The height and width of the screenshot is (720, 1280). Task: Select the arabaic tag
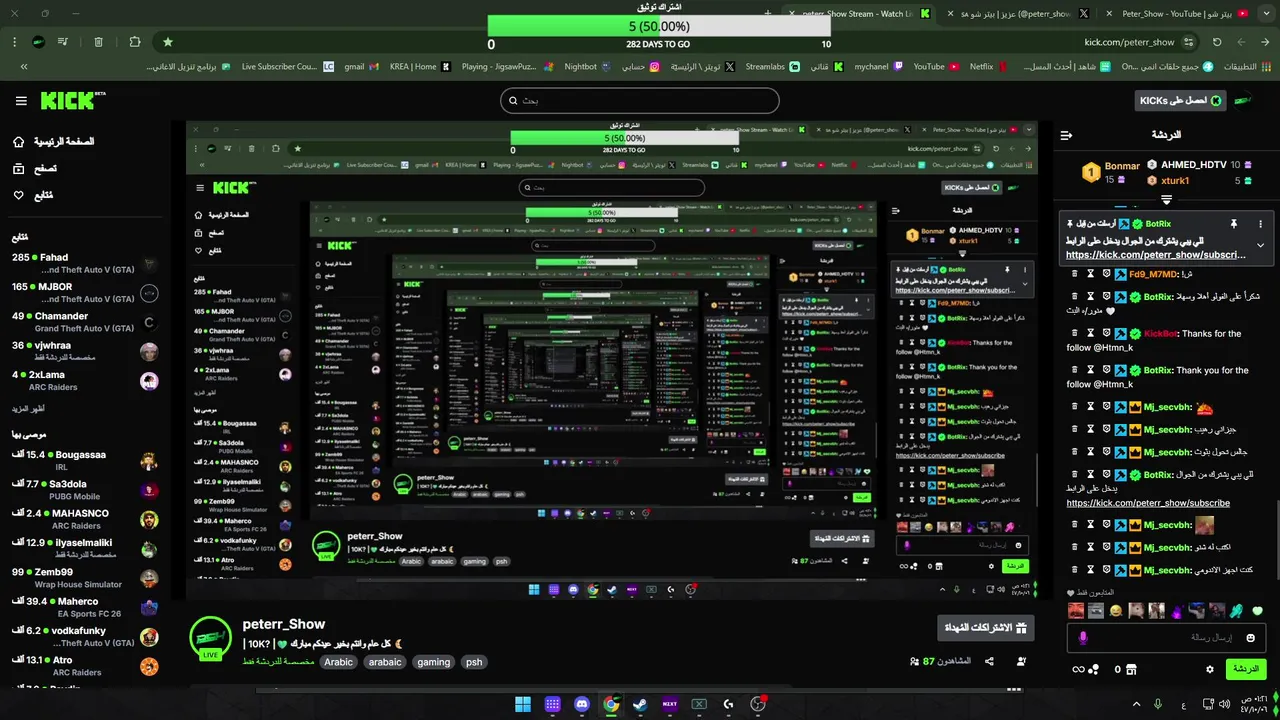point(384,662)
